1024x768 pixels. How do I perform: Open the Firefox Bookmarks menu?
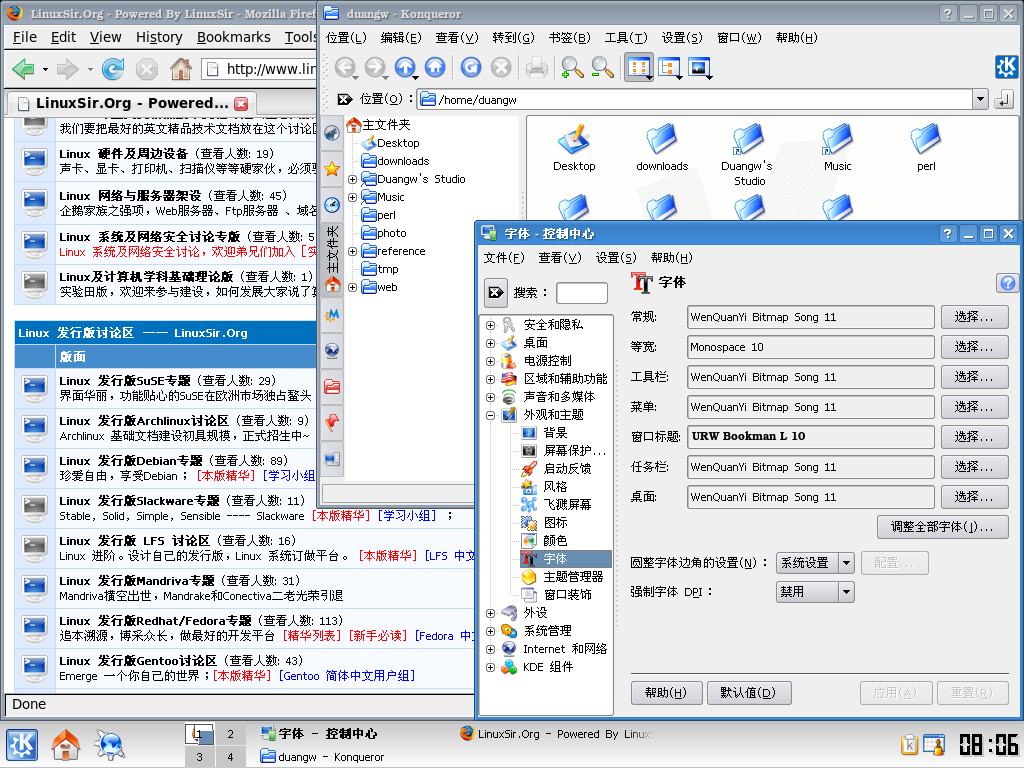tap(234, 37)
